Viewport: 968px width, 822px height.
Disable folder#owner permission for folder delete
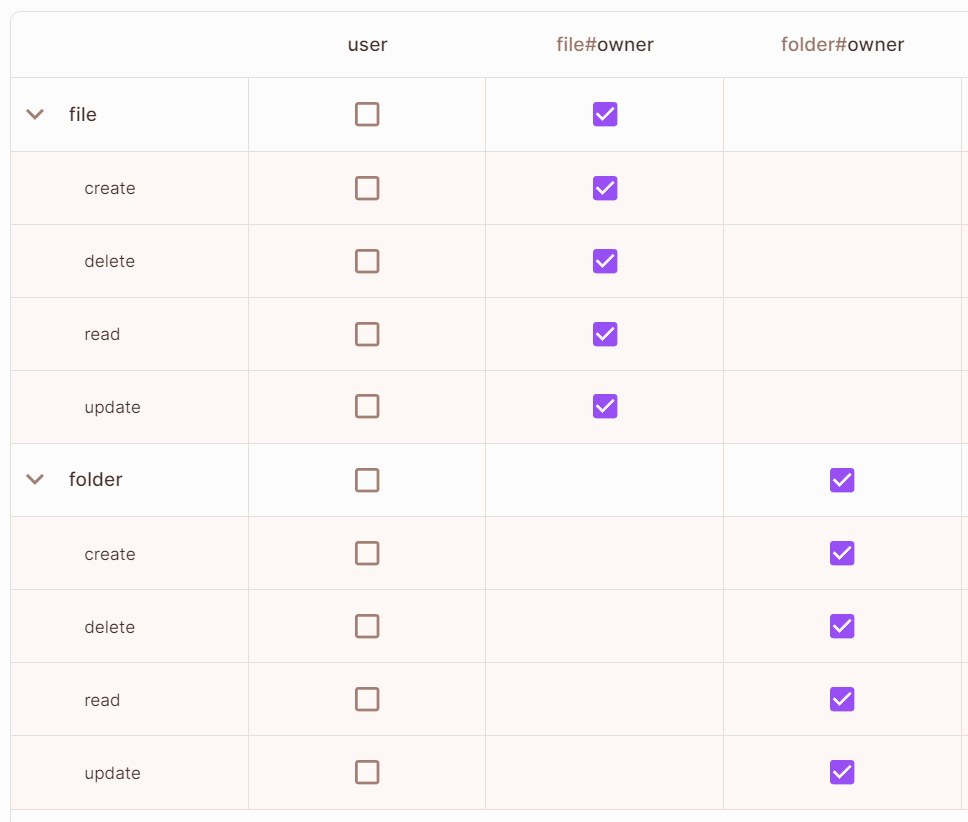pos(842,626)
